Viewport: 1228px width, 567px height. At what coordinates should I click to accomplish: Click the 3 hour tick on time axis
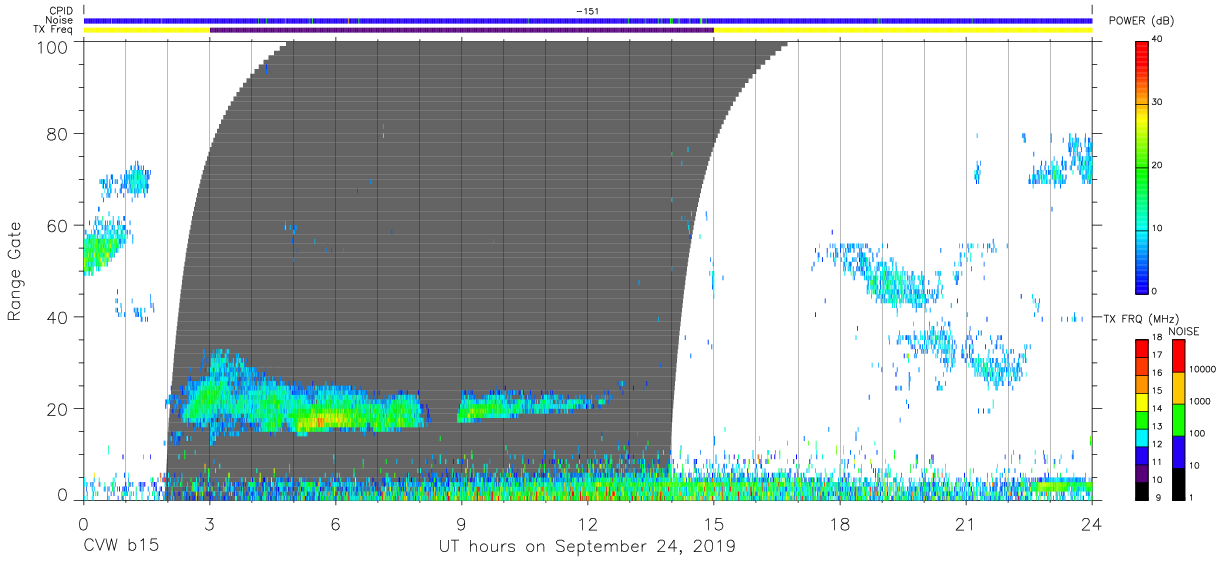coord(209,523)
